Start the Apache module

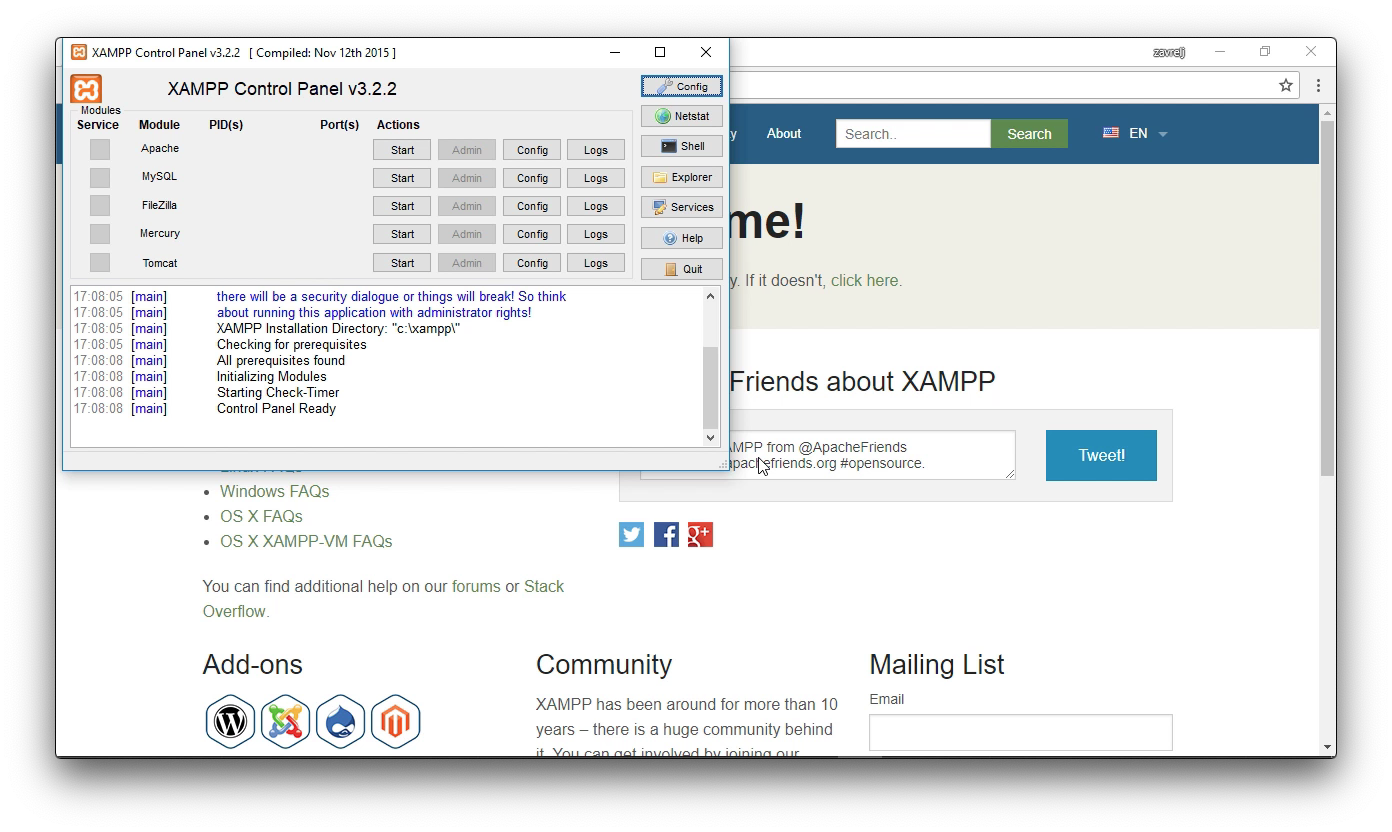402,150
